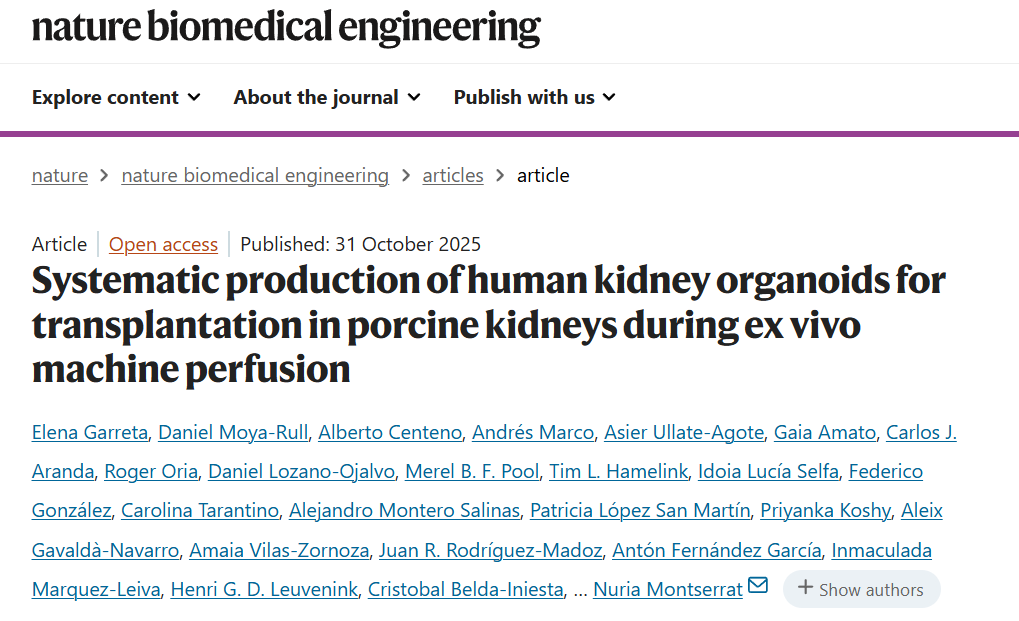Click the envelope icon beside Nuria Montserrat

tap(758, 586)
